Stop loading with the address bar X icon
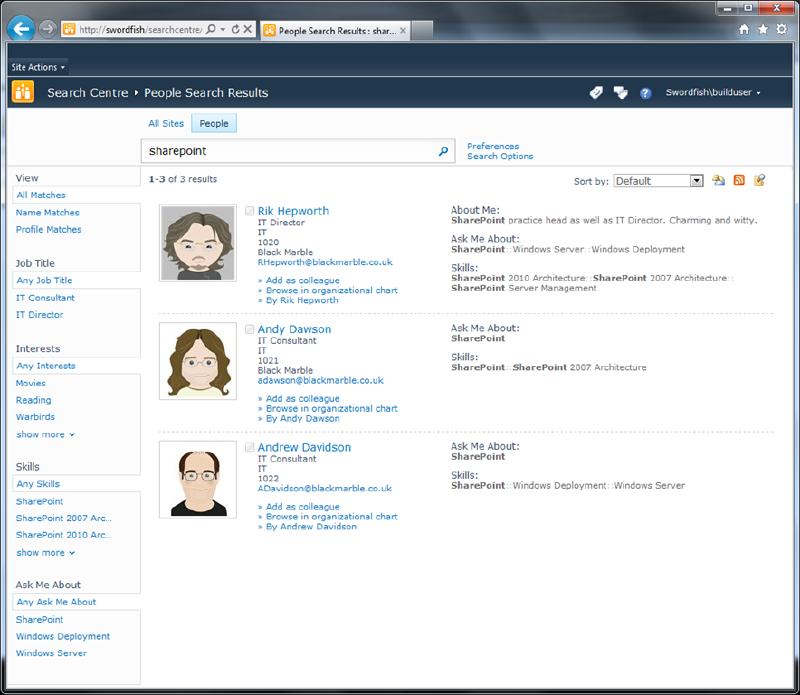Screen dimensions: 800x695 click(247, 29)
